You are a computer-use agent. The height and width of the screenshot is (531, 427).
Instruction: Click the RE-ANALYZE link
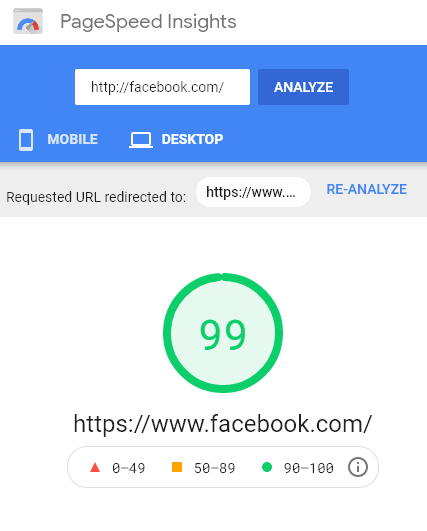click(366, 189)
